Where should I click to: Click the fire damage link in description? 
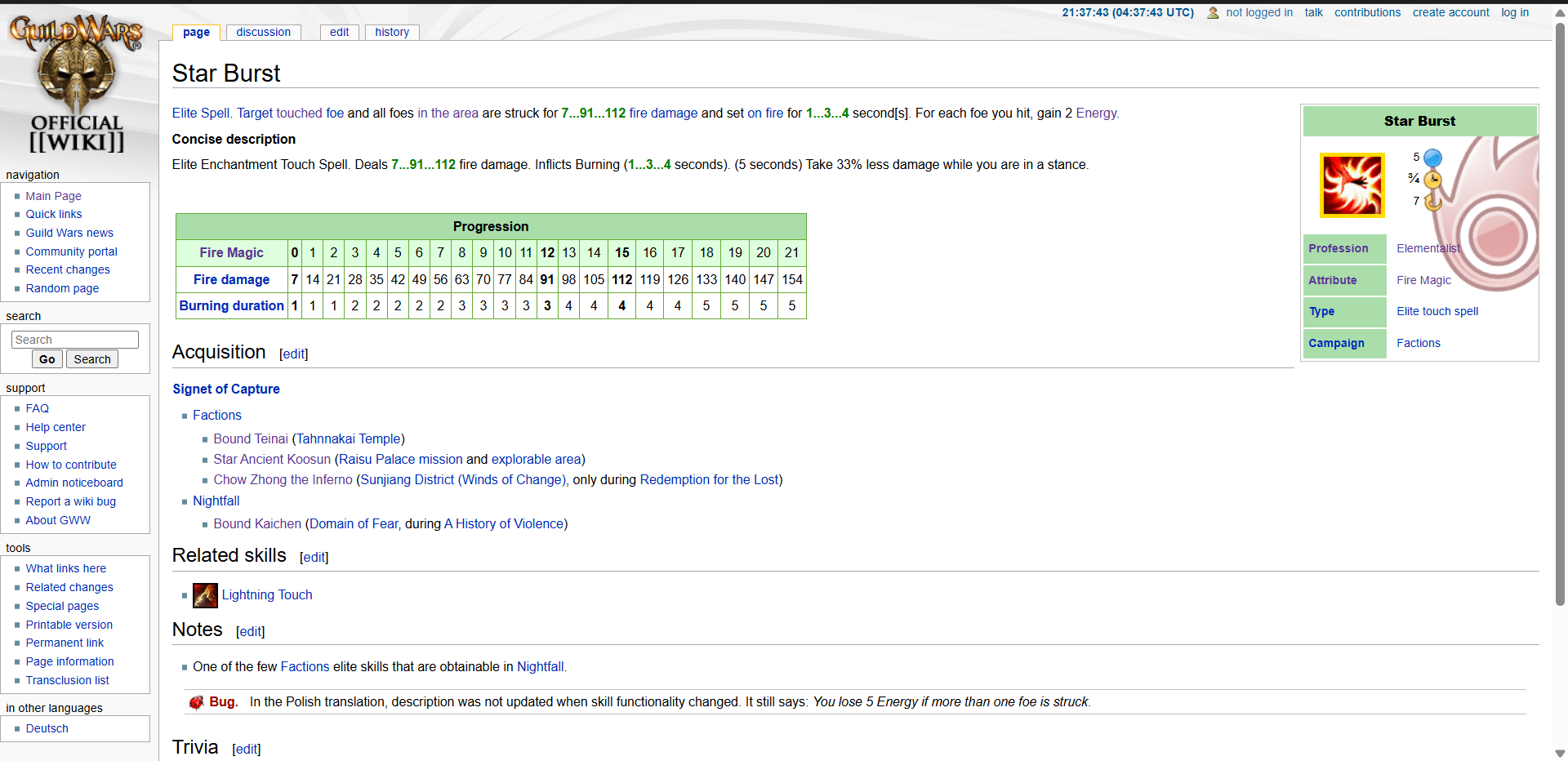click(663, 113)
